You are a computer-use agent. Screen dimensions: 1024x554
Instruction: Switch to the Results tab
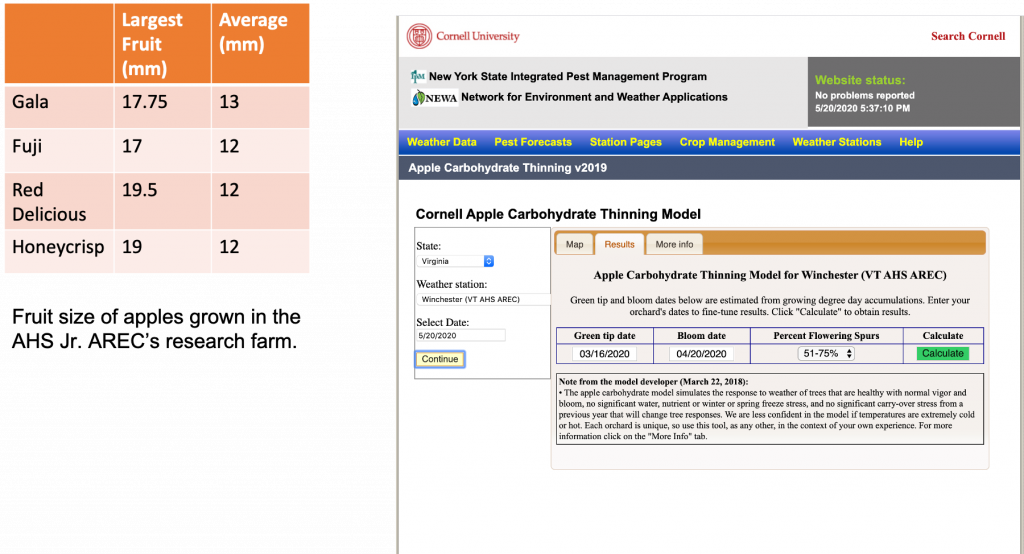click(x=619, y=244)
